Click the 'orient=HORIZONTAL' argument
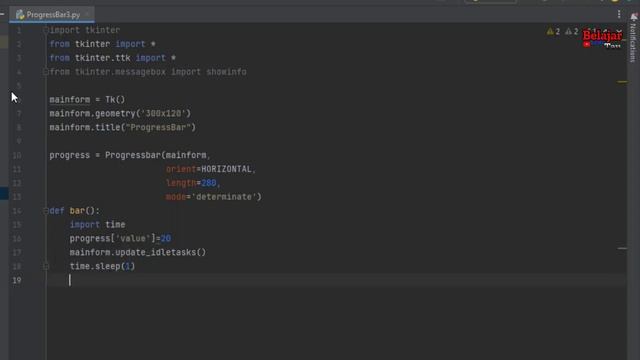Viewport: 640px width, 360px height. click(x=209, y=169)
